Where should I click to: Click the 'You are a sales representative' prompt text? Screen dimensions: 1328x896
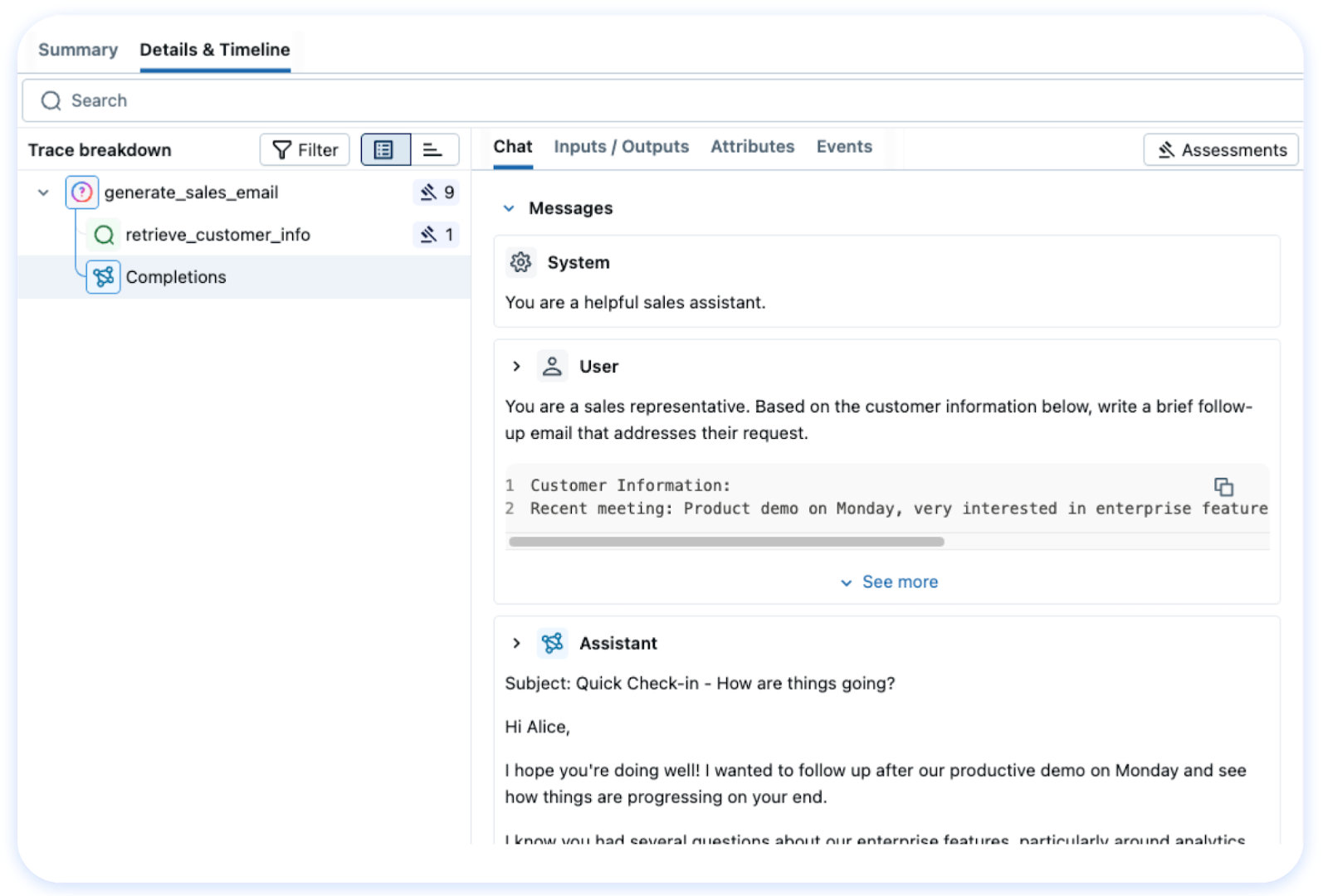click(x=879, y=420)
